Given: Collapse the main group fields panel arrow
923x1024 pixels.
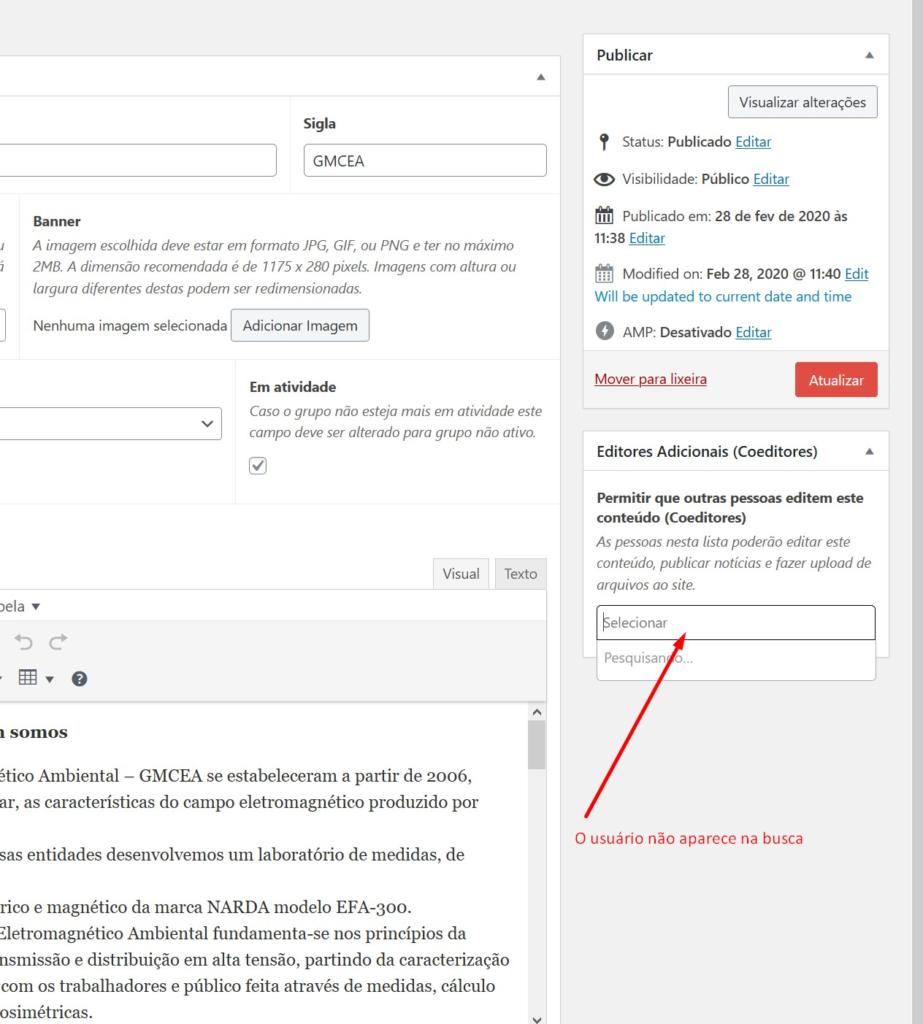Looking at the screenshot, I should [x=541, y=77].
